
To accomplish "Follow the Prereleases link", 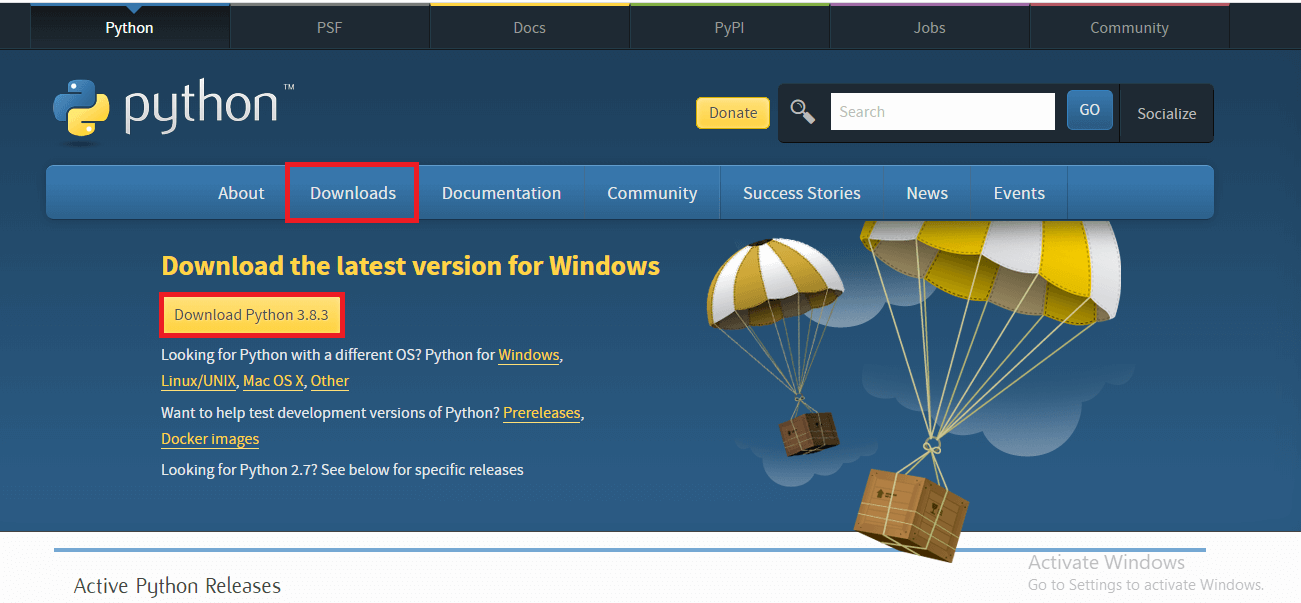I will click(x=542, y=413).
